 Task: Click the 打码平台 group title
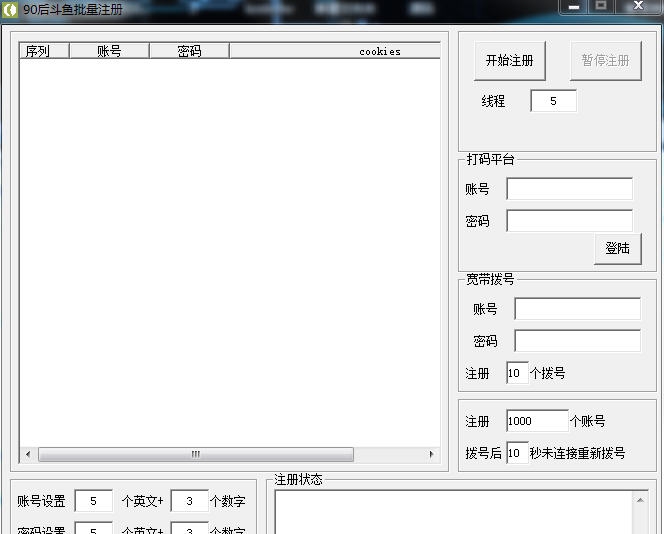tap(490, 159)
